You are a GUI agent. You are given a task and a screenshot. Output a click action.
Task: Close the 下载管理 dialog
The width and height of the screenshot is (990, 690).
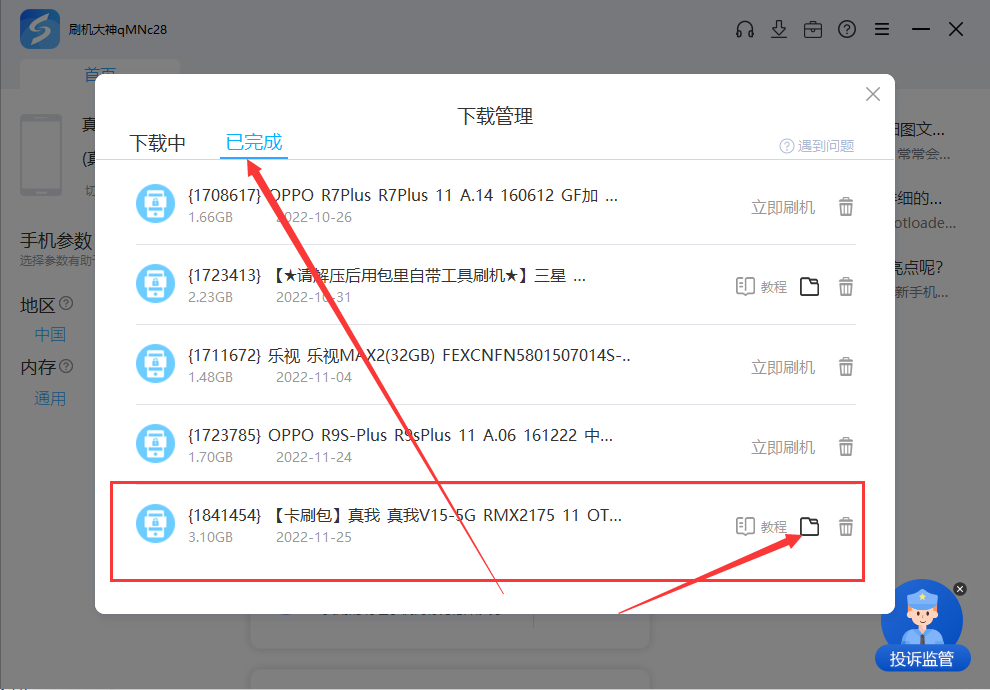click(873, 94)
